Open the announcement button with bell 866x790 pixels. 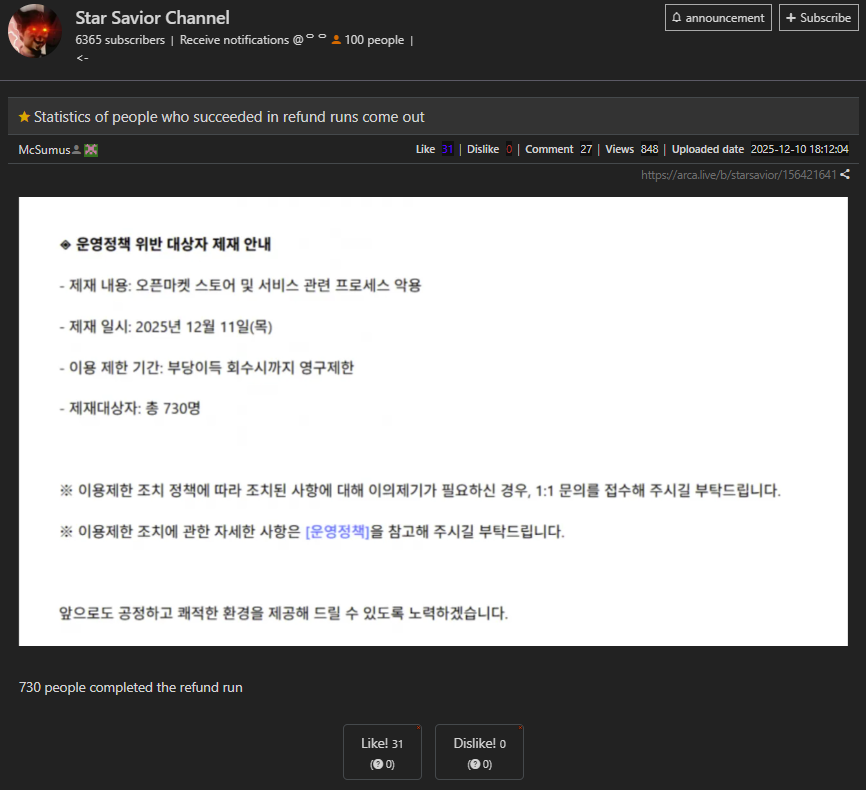point(718,18)
